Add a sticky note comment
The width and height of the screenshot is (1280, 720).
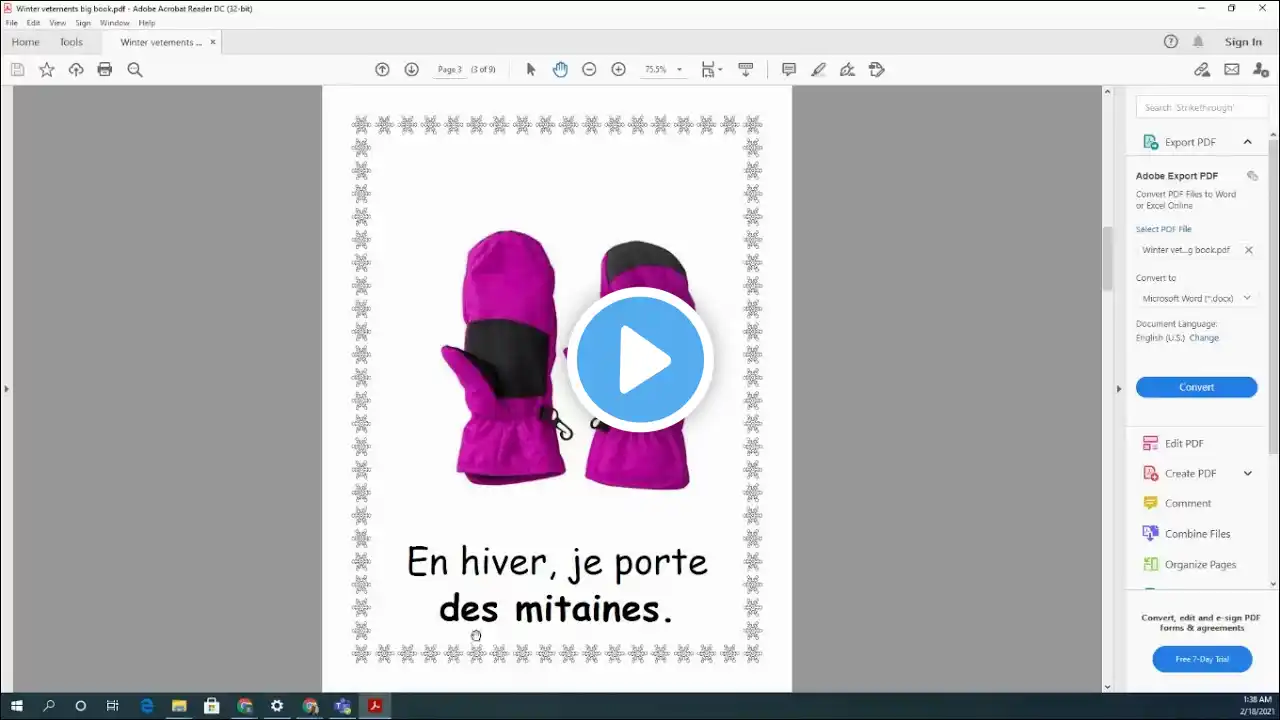[789, 69]
